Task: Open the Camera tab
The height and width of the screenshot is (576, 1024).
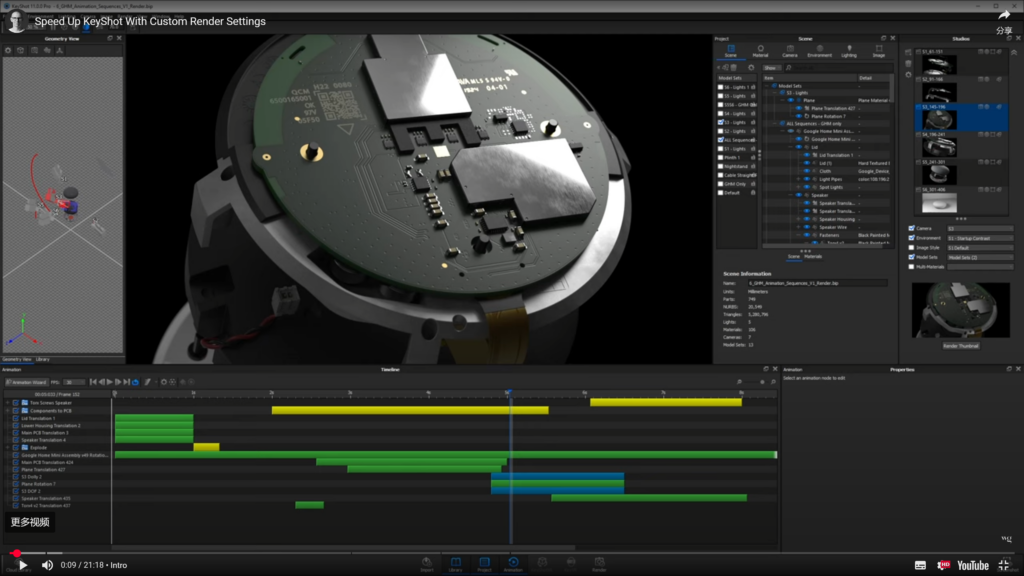Action: [x=790, y=51]
